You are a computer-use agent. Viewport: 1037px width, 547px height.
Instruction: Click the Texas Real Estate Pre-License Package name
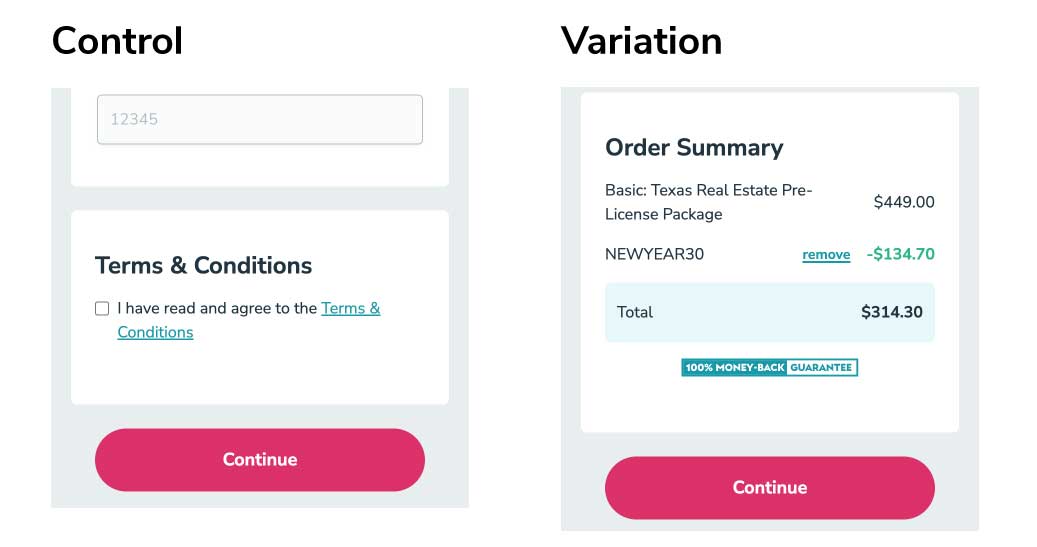[x=708, y=202]
